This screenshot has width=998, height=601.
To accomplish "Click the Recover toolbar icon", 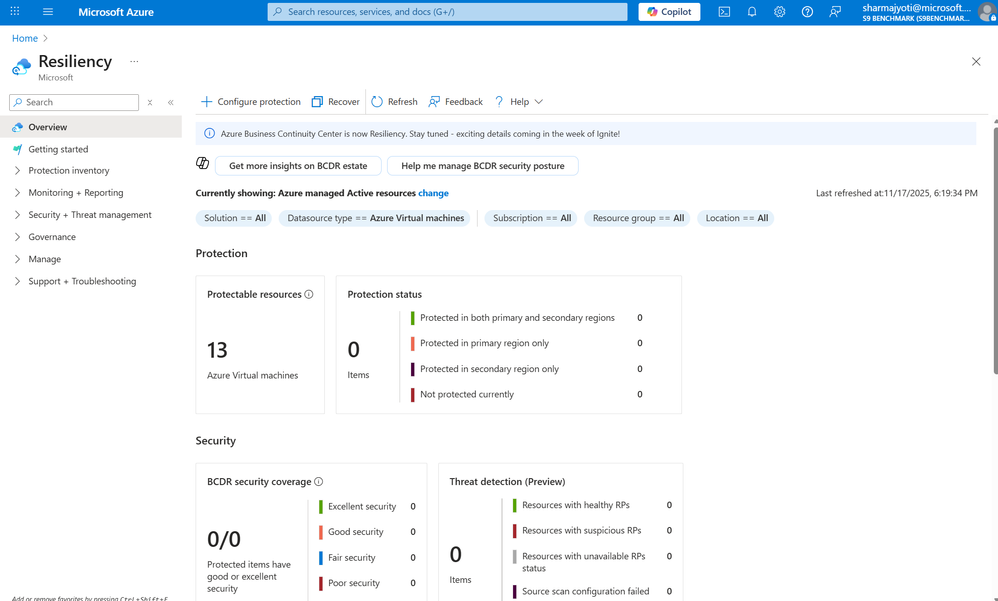I will click(317, 102).
